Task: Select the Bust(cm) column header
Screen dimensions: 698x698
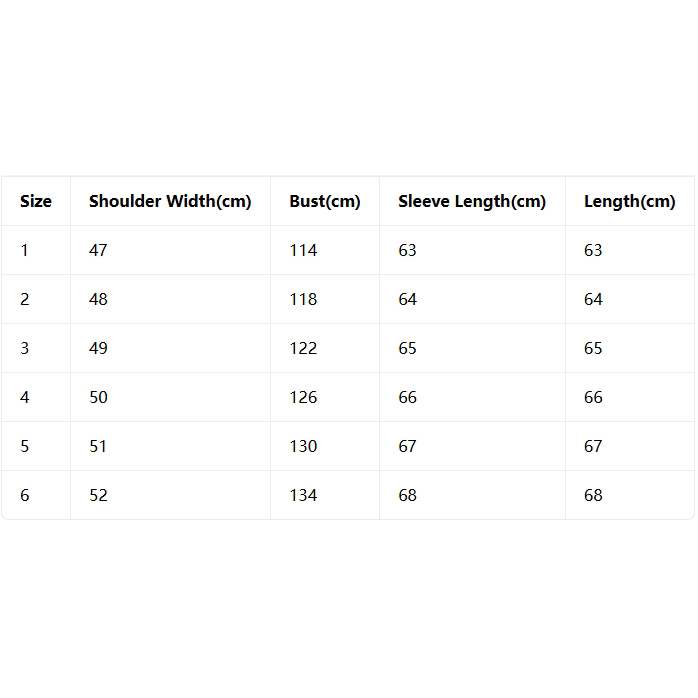Action: click(x=325, y=201)
